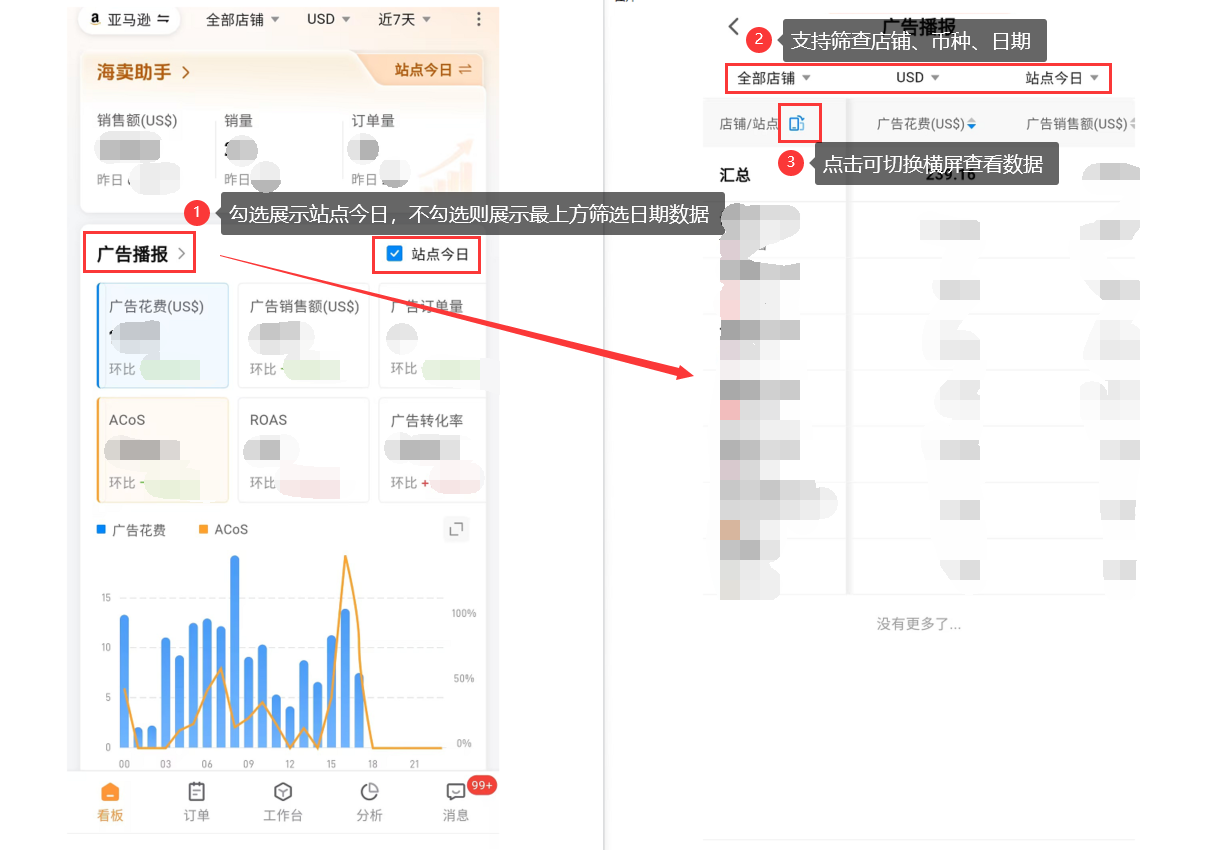Sort by 广告花费(US$) column
This screenshot has height=850, width=1224.
pyautogui.click(x=927, y=124)
